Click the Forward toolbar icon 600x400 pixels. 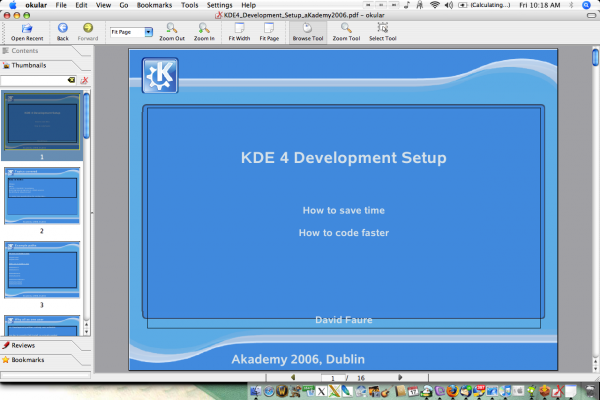point(88,32)
